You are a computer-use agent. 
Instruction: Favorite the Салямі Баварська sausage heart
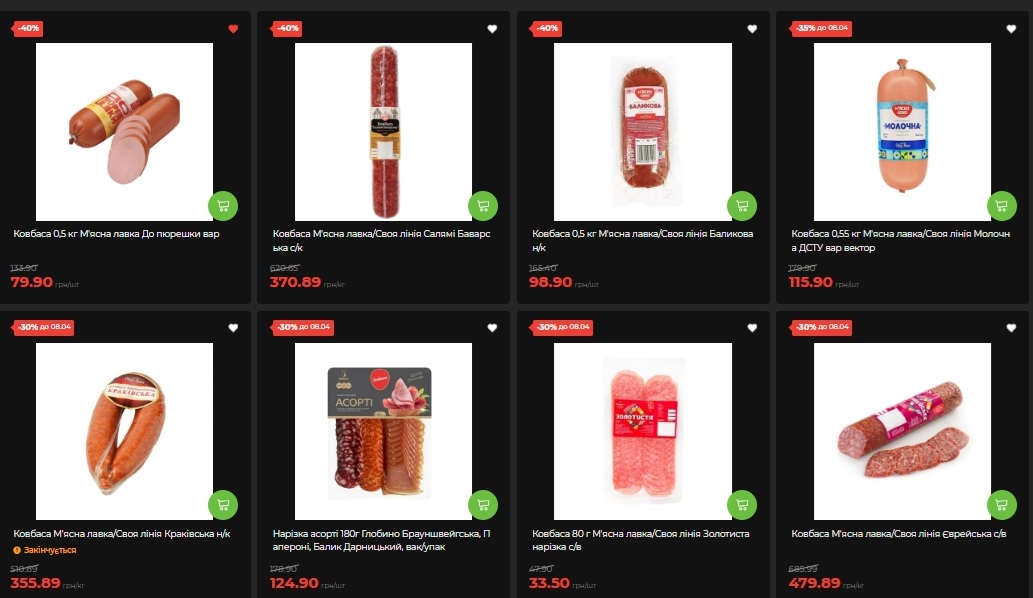coord(492,29)
